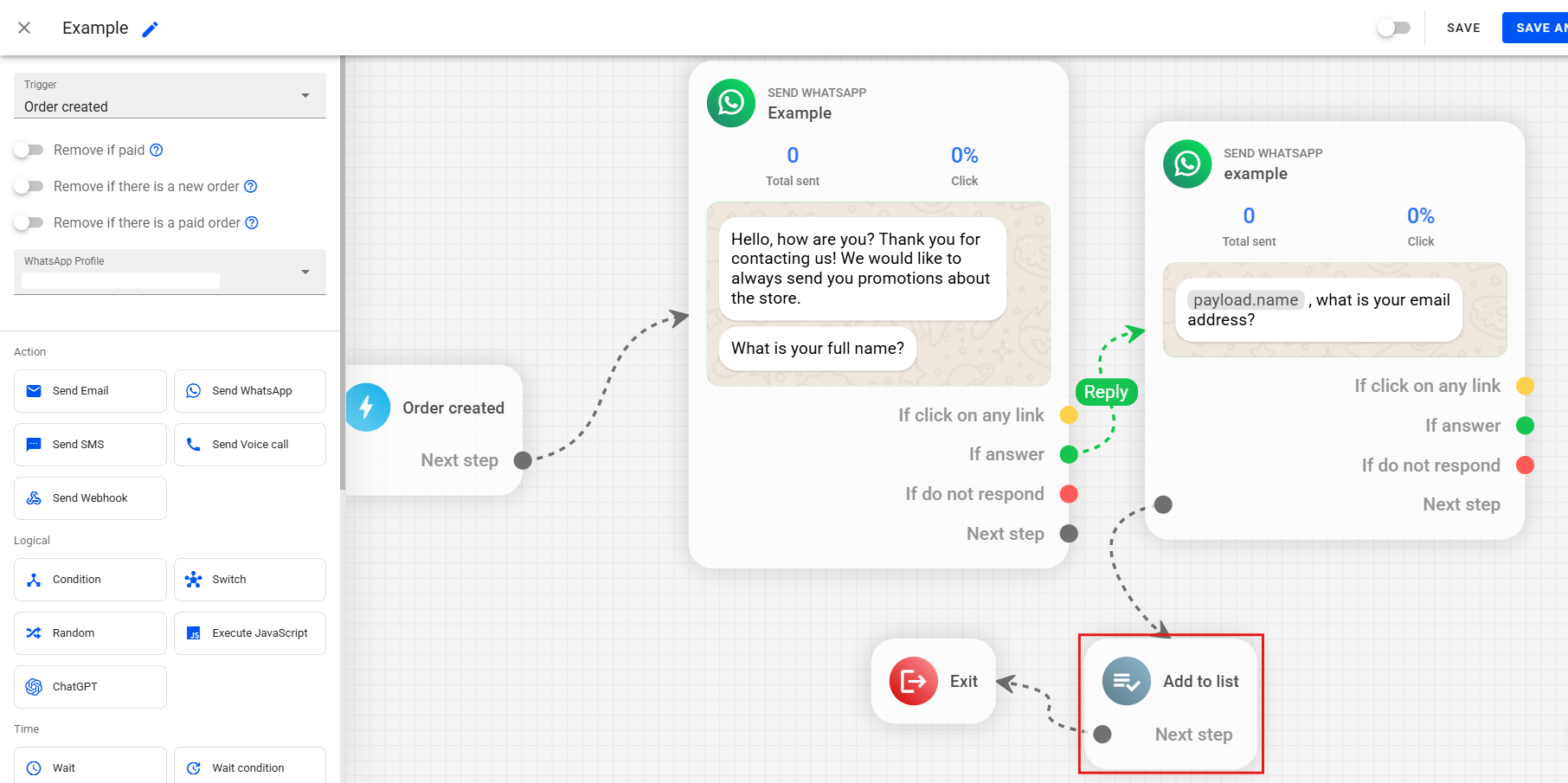Click the red Exit node icon
The height and width of the screenshot is (783, 1568).
[x=913, y=681]
